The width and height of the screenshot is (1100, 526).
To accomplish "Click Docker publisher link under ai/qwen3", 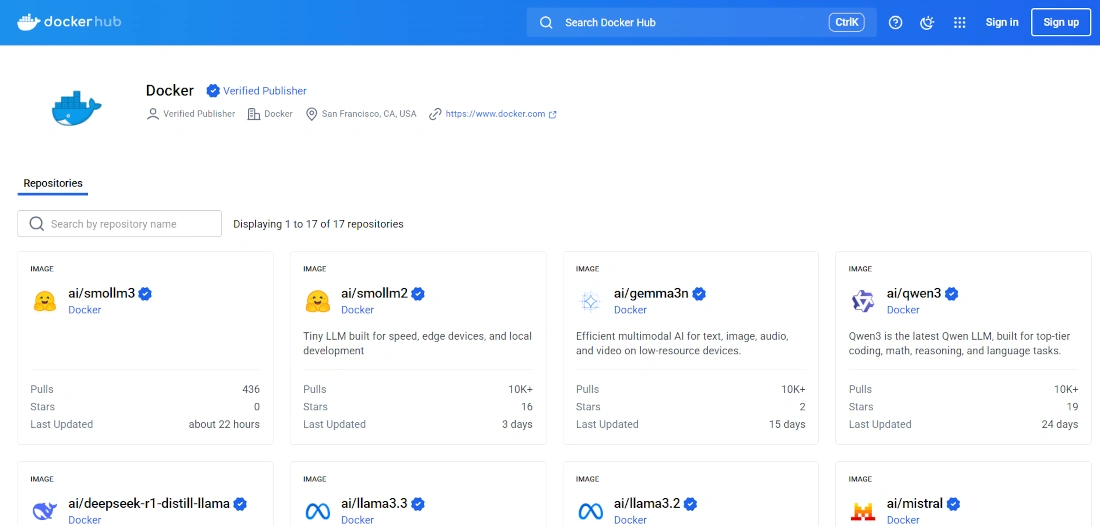I will pos(903,310).
